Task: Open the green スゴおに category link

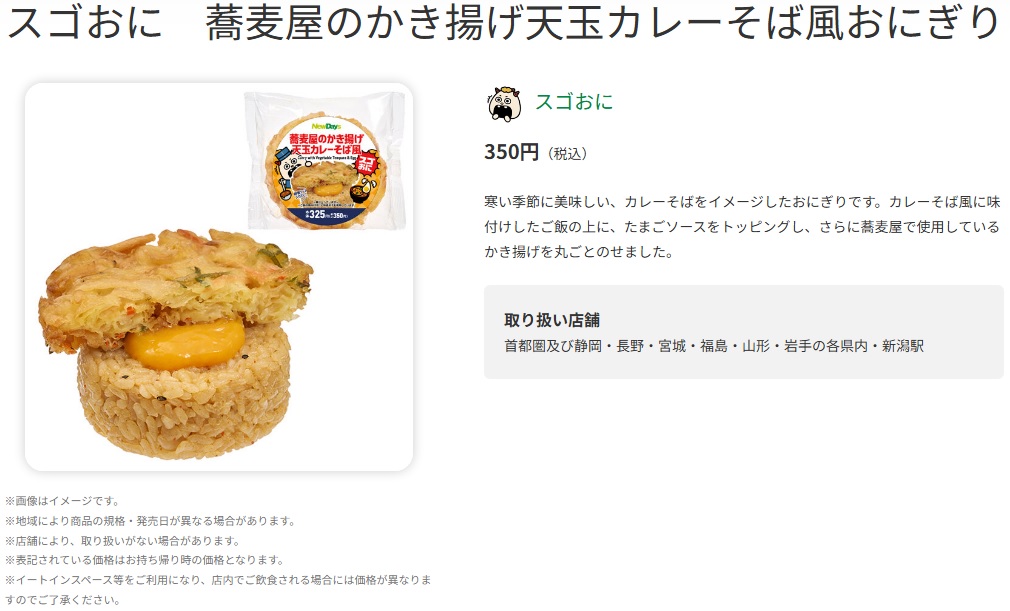Action: pos(574,102)
